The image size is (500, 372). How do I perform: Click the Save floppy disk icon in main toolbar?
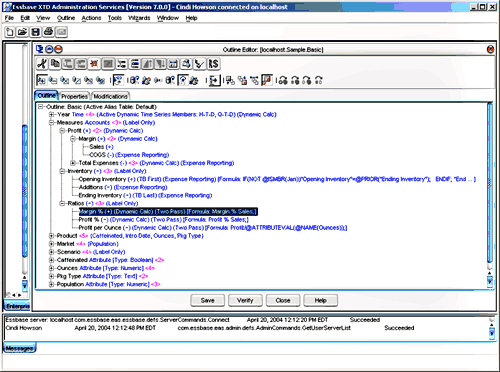click(36, 32)
